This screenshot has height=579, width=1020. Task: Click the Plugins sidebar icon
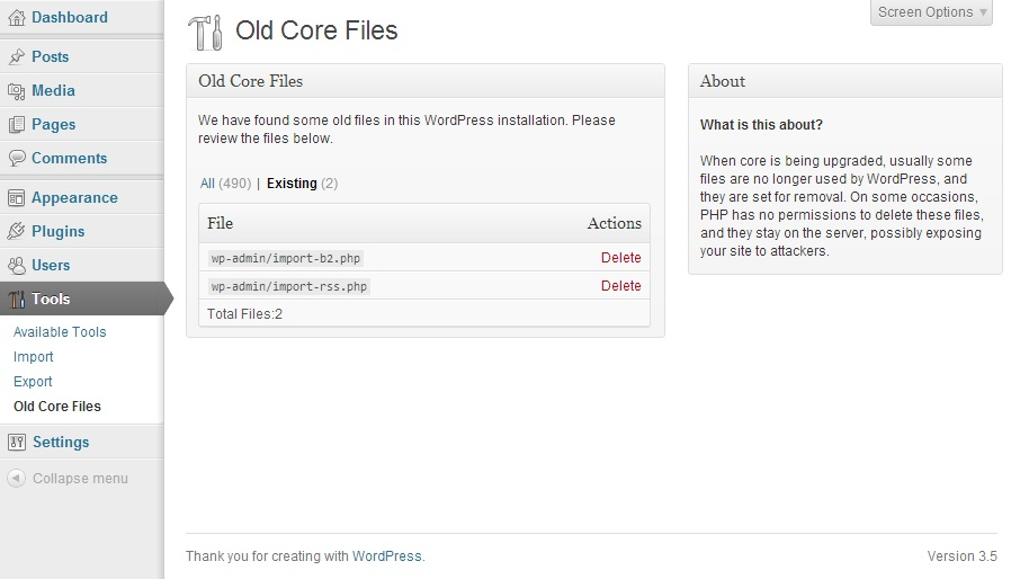coord(16,231)
